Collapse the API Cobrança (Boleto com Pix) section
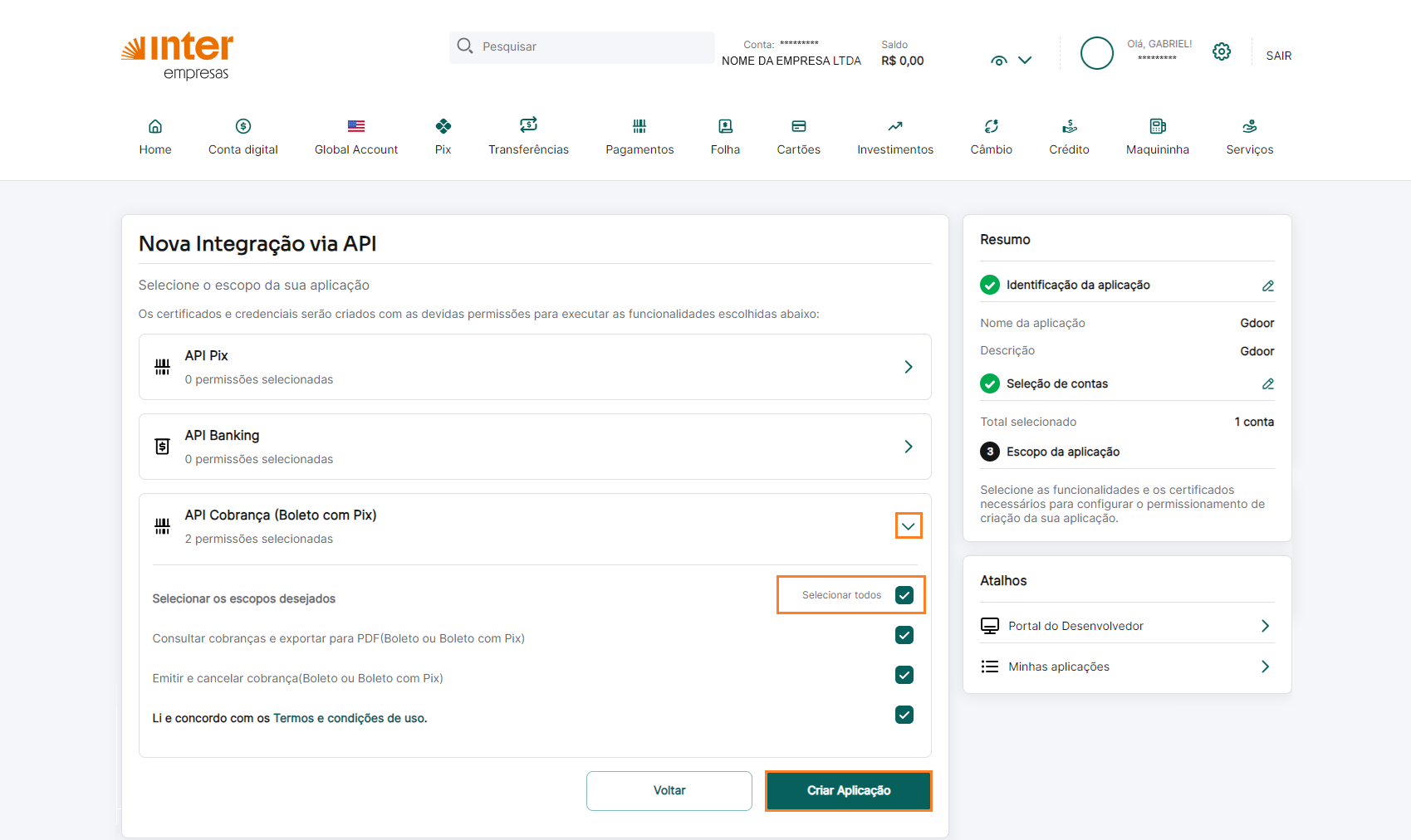The width and height of the screenshot is (1411, 840). point(908,525)
